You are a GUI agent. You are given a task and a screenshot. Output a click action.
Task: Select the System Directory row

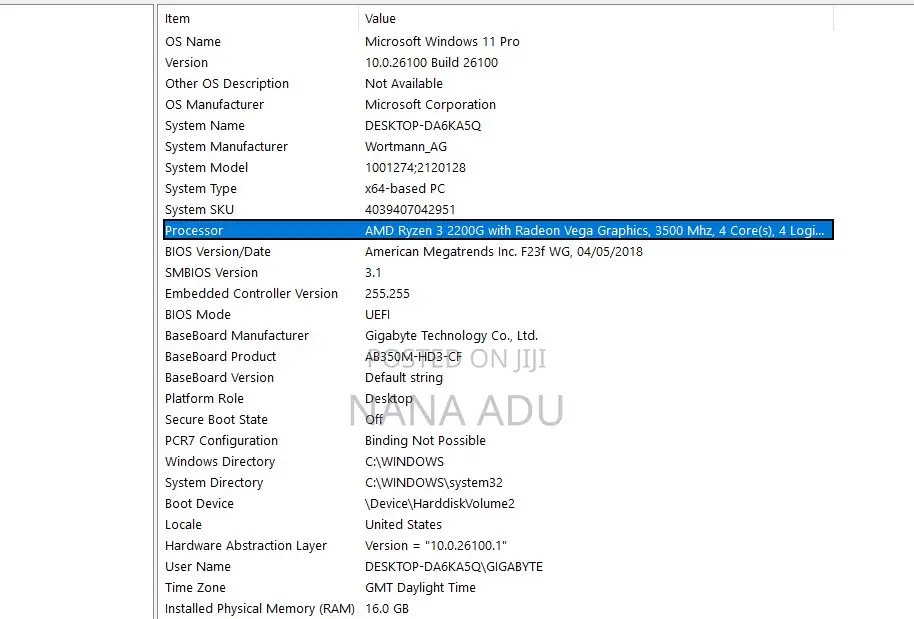498,483
